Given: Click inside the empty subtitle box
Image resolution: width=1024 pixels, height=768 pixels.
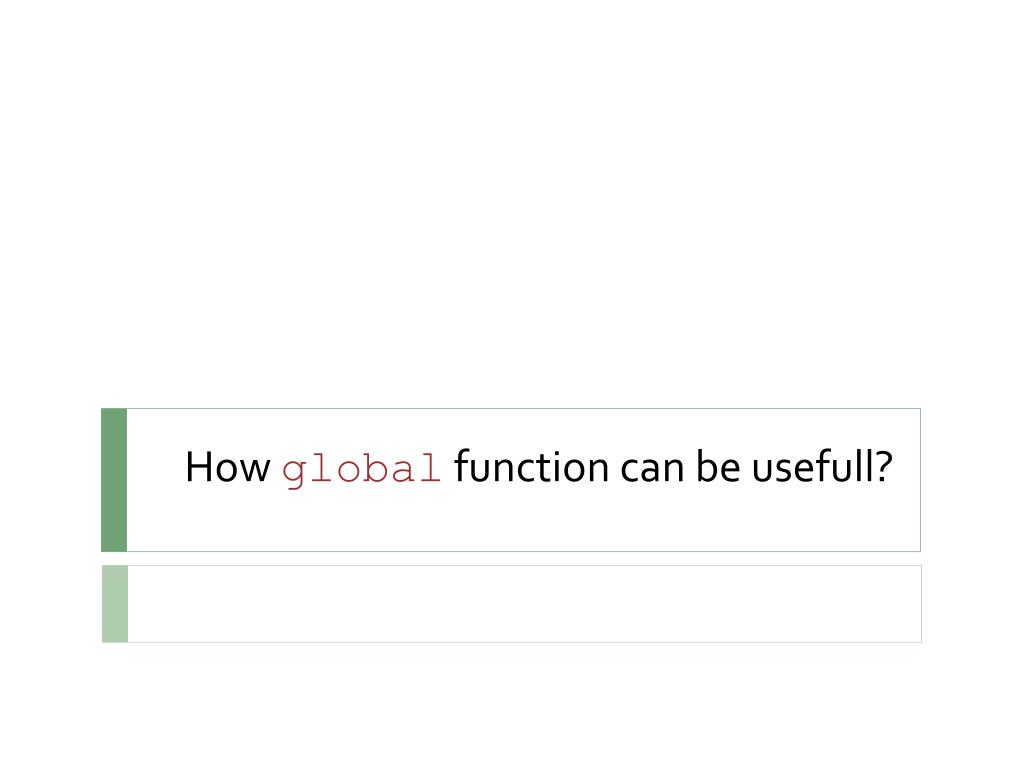Looking at the screenshot, I should 524,604.
